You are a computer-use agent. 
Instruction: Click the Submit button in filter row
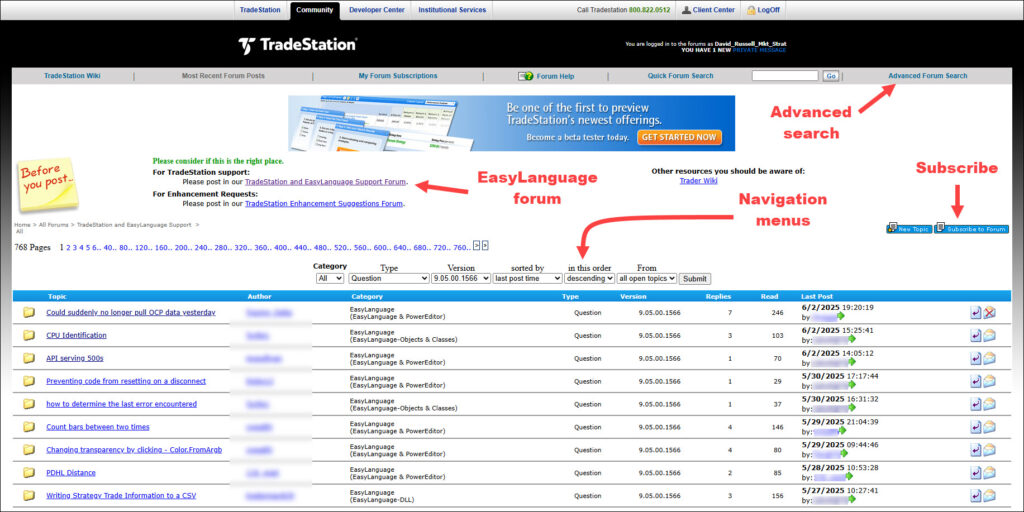[x=695, y=279]
